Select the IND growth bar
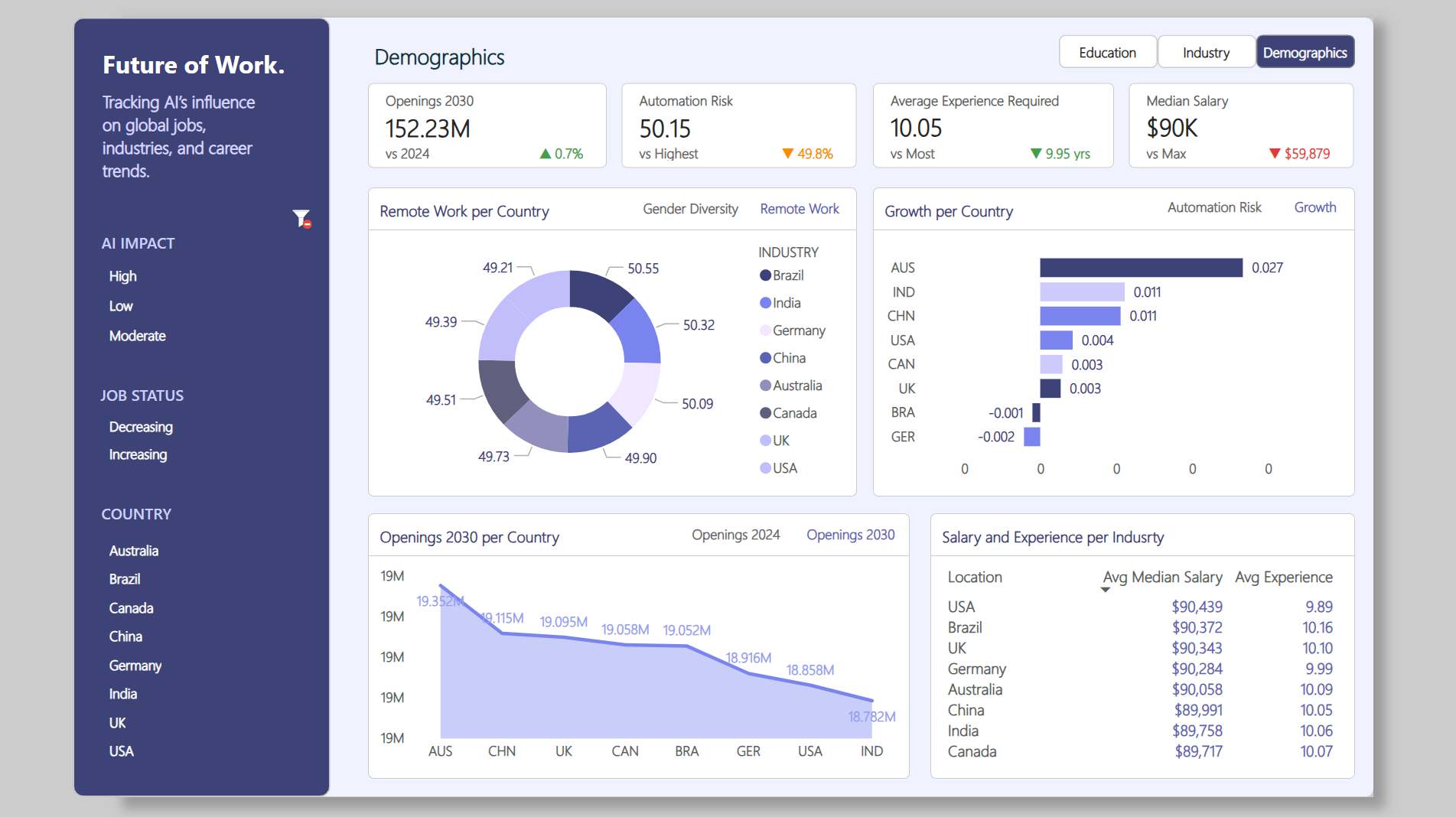The width and height of the screenshot is (1456, 817). pyautogui.click(x=1082, y=292)
